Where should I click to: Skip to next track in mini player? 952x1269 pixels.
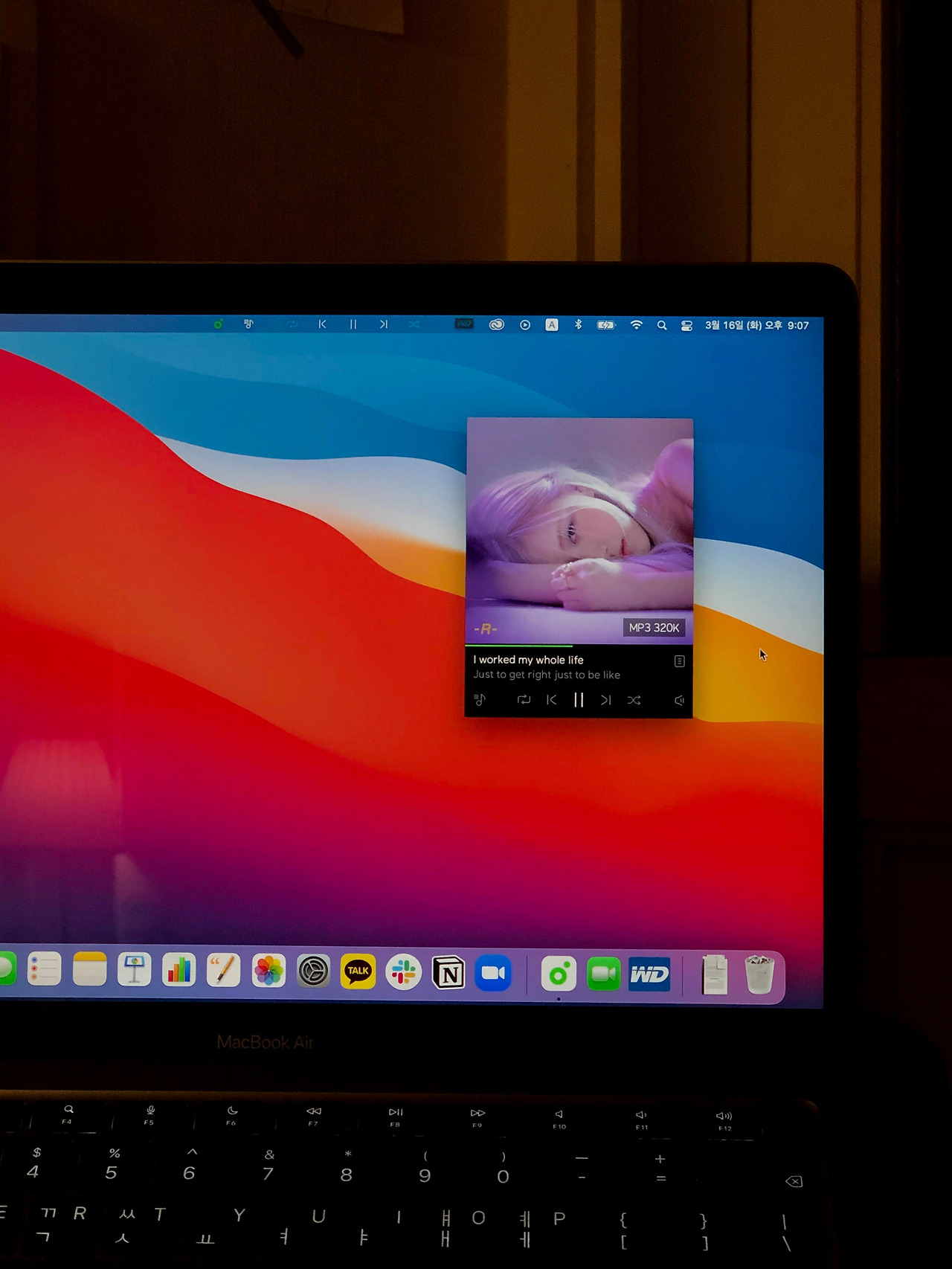[606, 700]
